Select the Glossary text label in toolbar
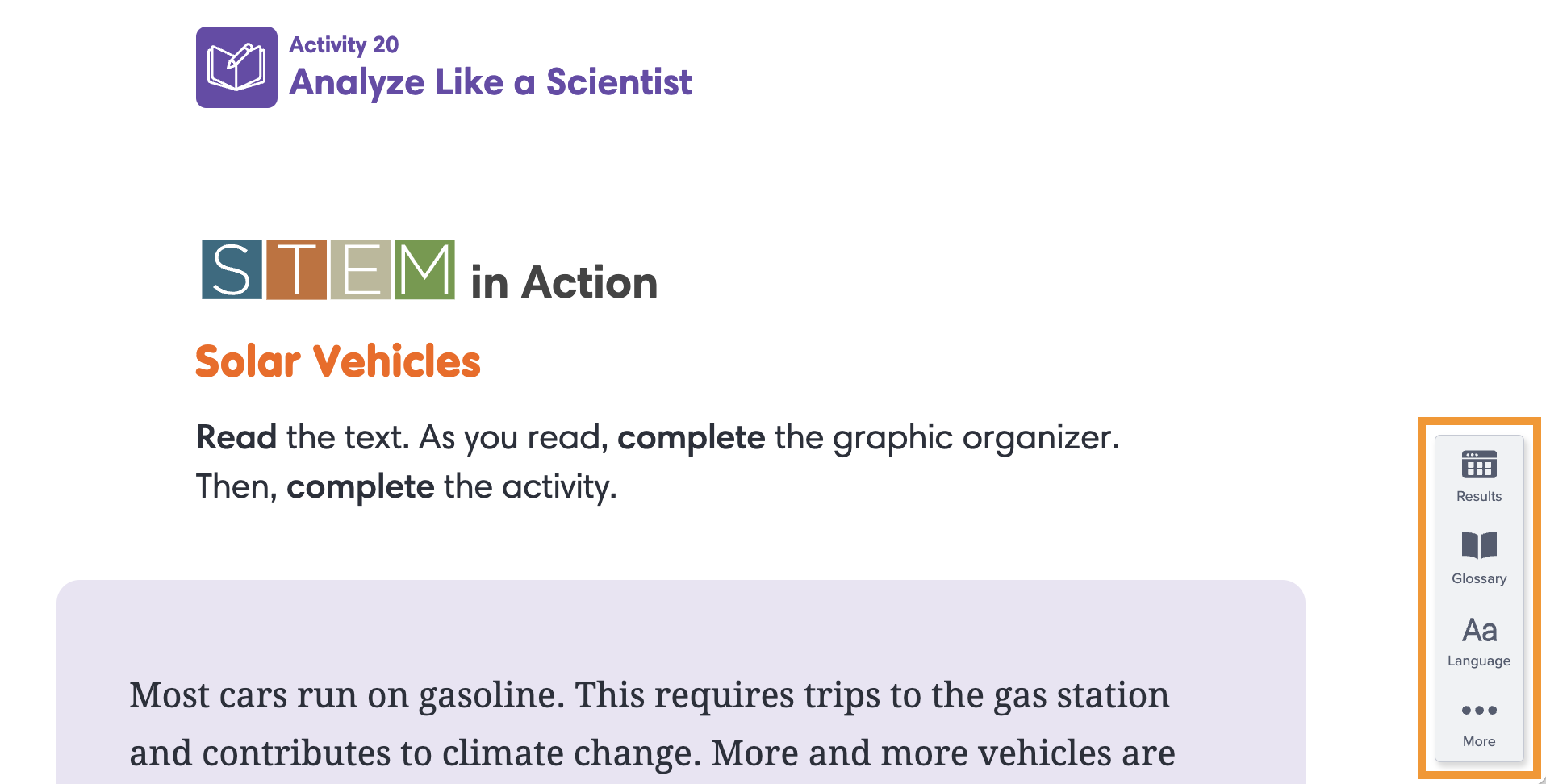1546x784 pixels. pyautogui.click(x=1479, y=578)
